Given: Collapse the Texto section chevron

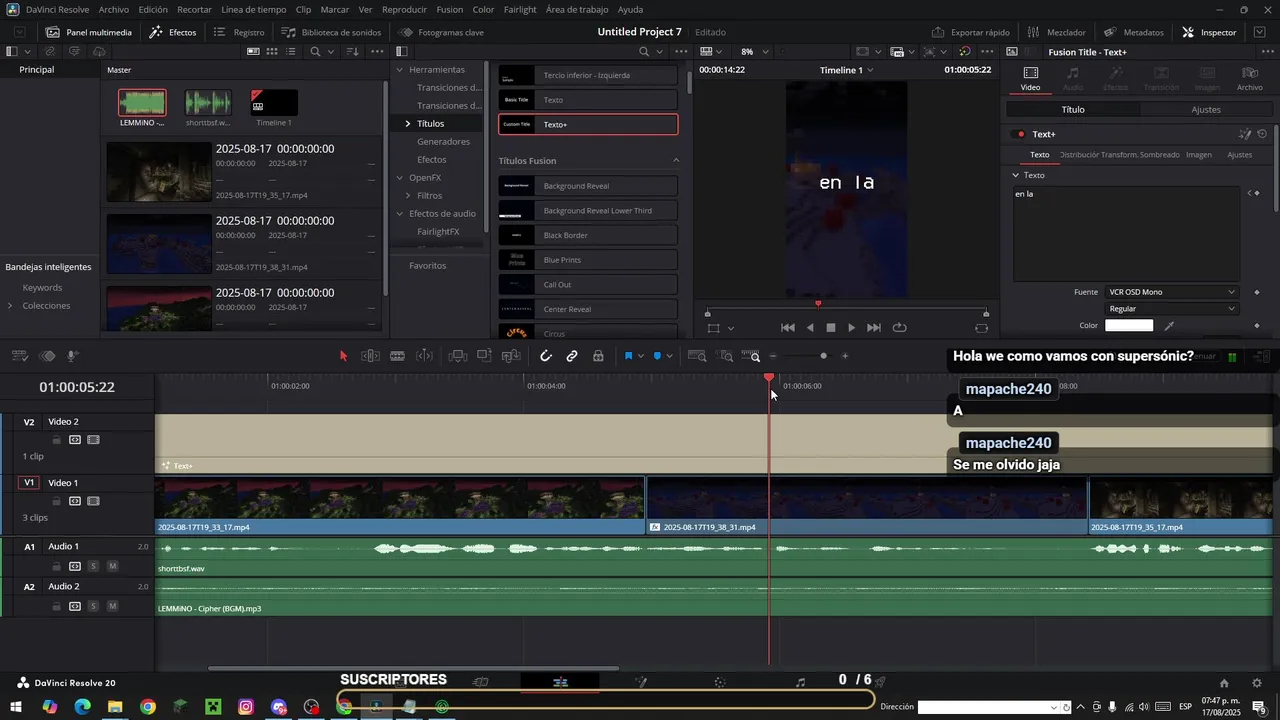Looking at the screenshot, I should tap(1015, 175).
